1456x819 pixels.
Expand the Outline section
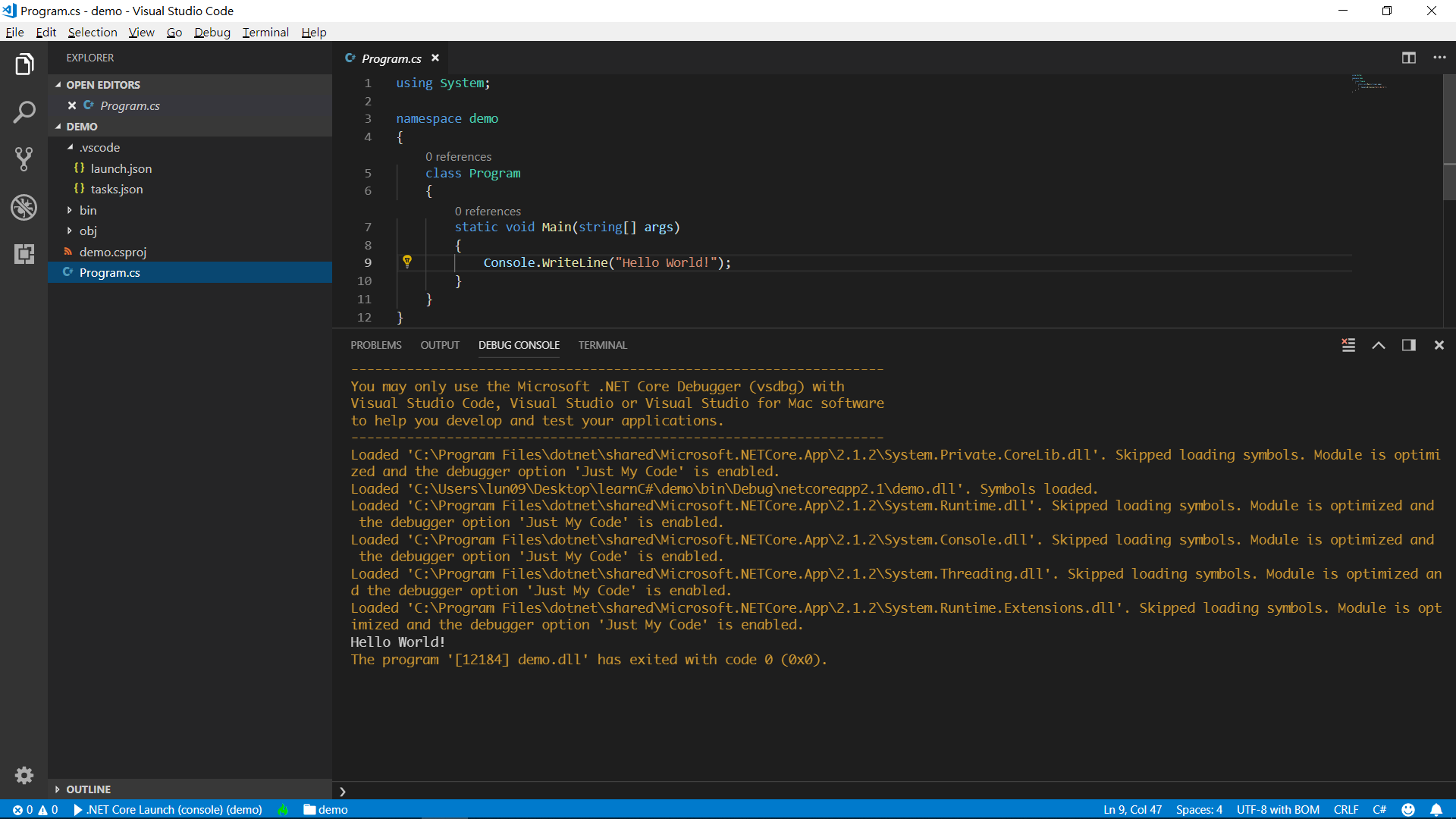(x=88, y=789)
